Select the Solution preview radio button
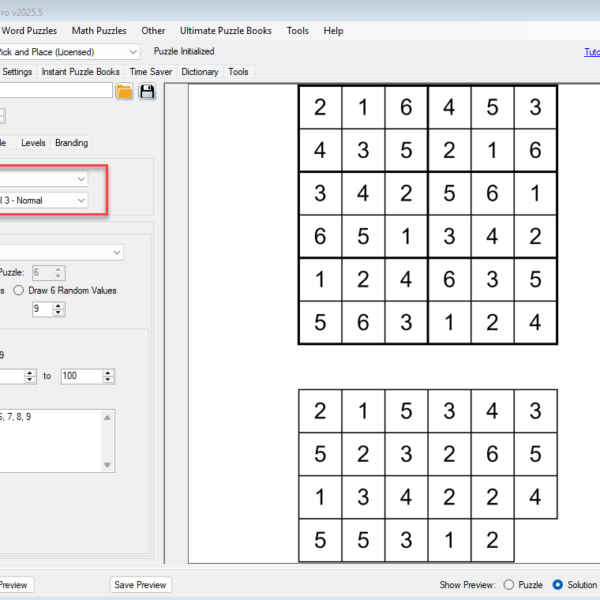Screen dimensions: 600x600 tap(558, 585)
